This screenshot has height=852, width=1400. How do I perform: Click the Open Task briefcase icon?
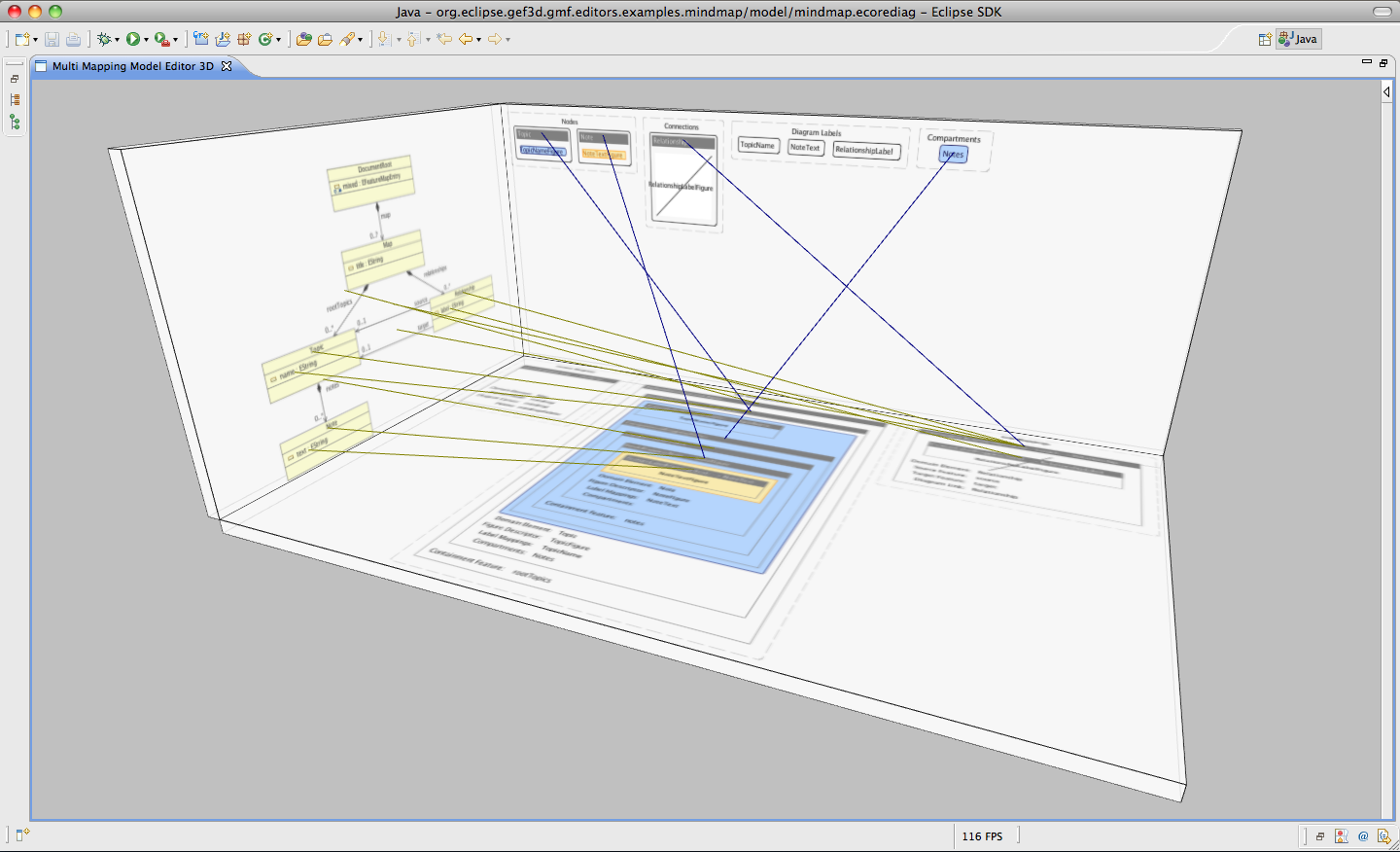[326, 39]
